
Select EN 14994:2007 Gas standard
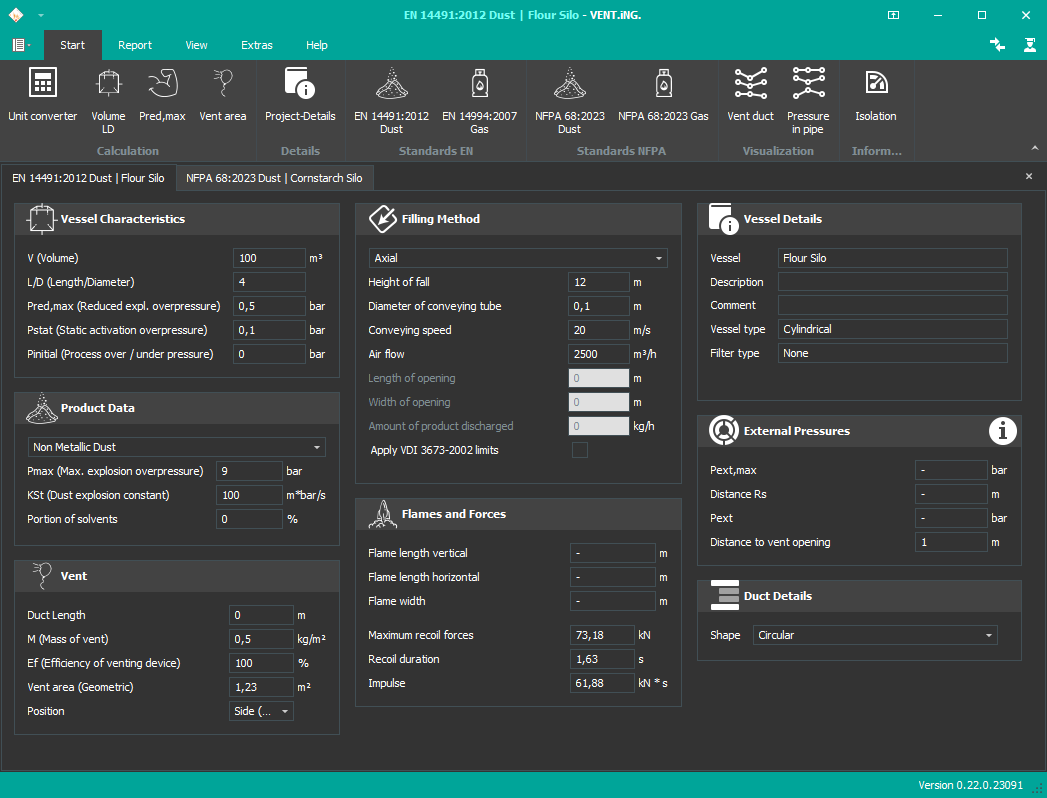point(479,95)
